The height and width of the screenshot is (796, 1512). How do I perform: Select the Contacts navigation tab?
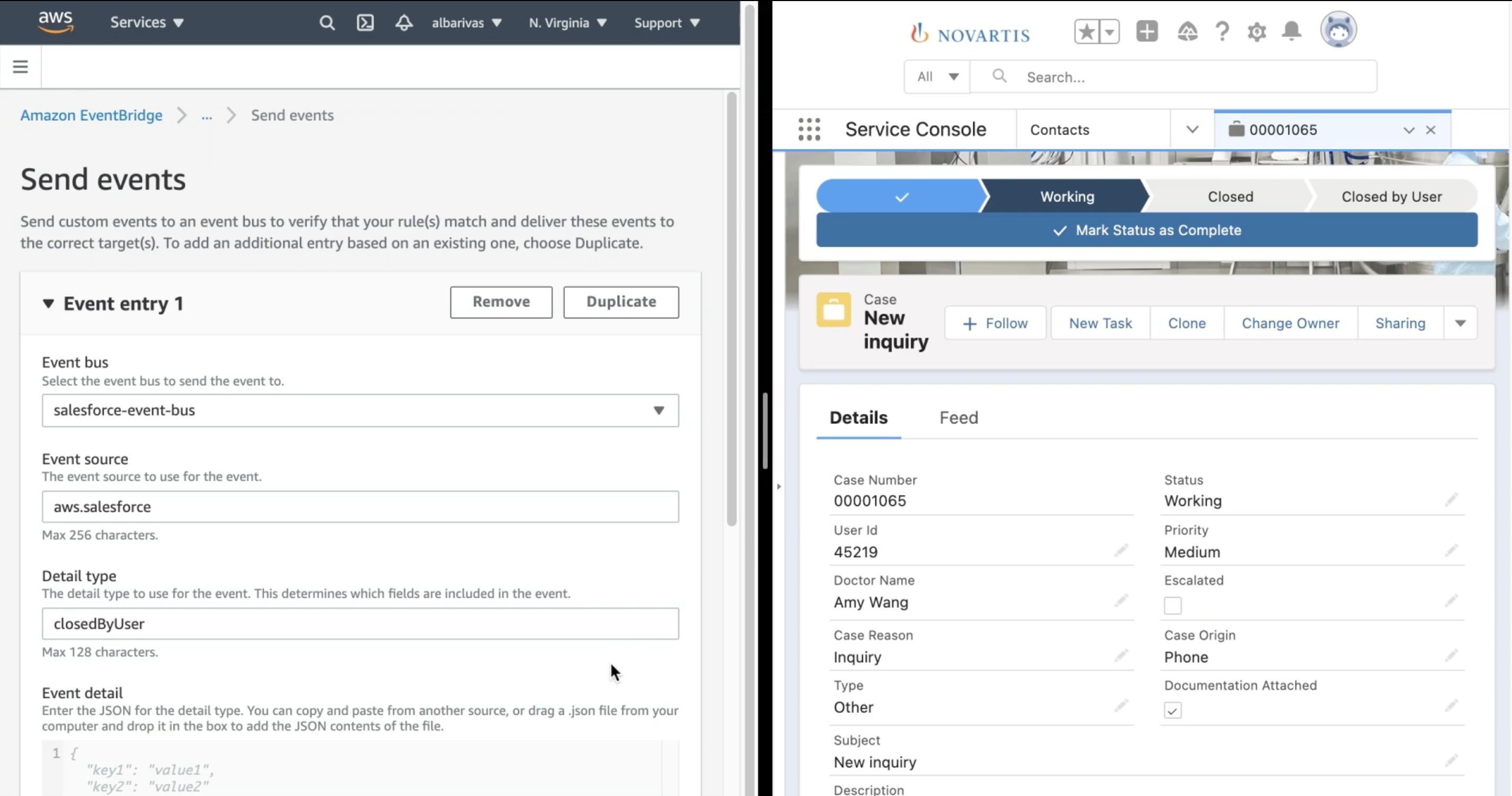(x=1060, y=129)
